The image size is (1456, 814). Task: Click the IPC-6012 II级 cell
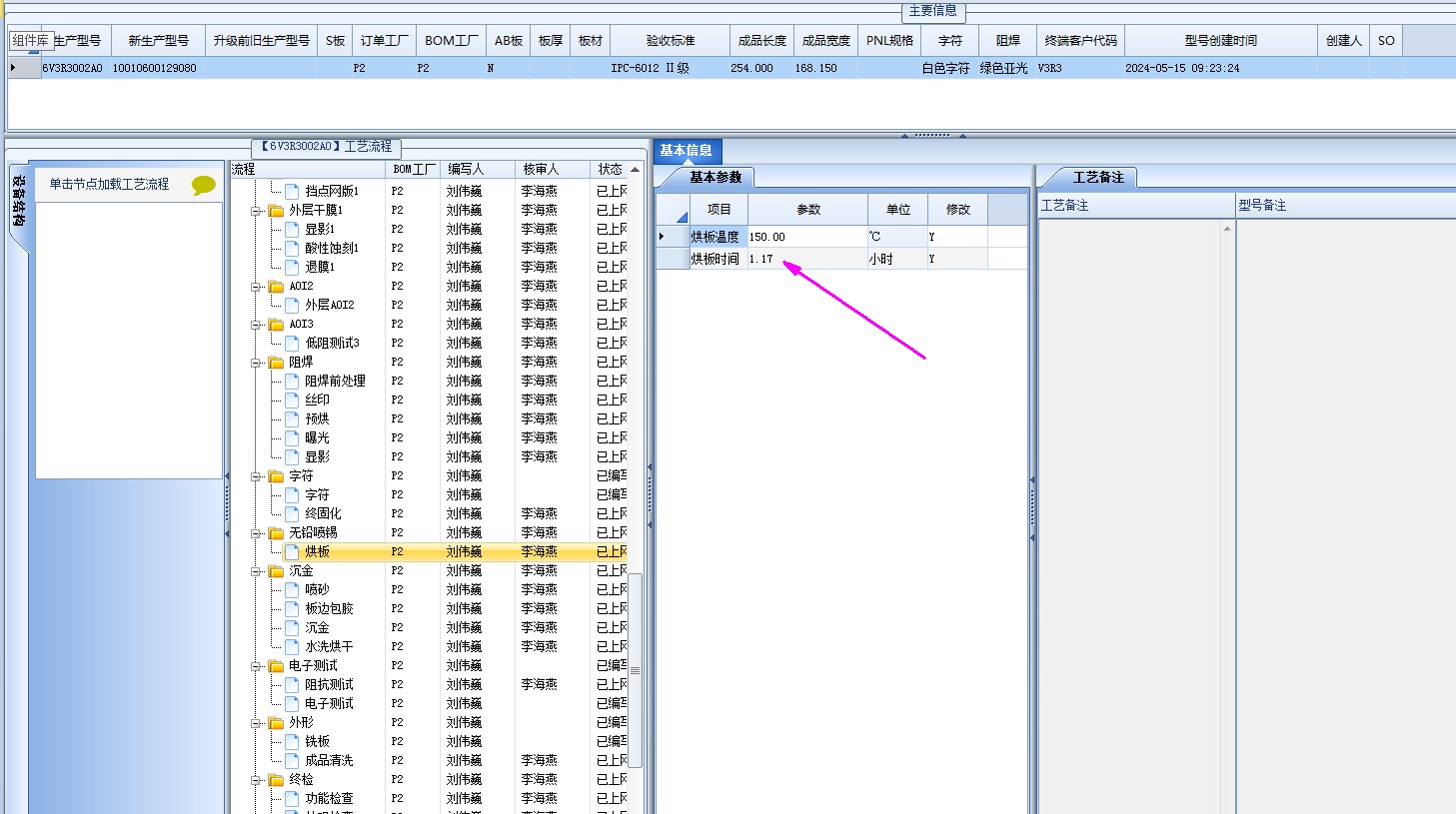(670, 68)
